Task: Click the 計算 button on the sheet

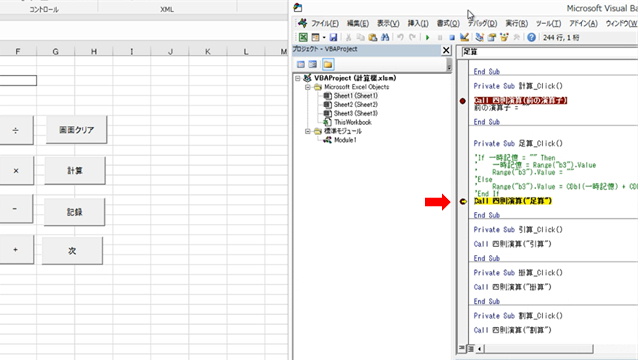Action: pos(75,171)
